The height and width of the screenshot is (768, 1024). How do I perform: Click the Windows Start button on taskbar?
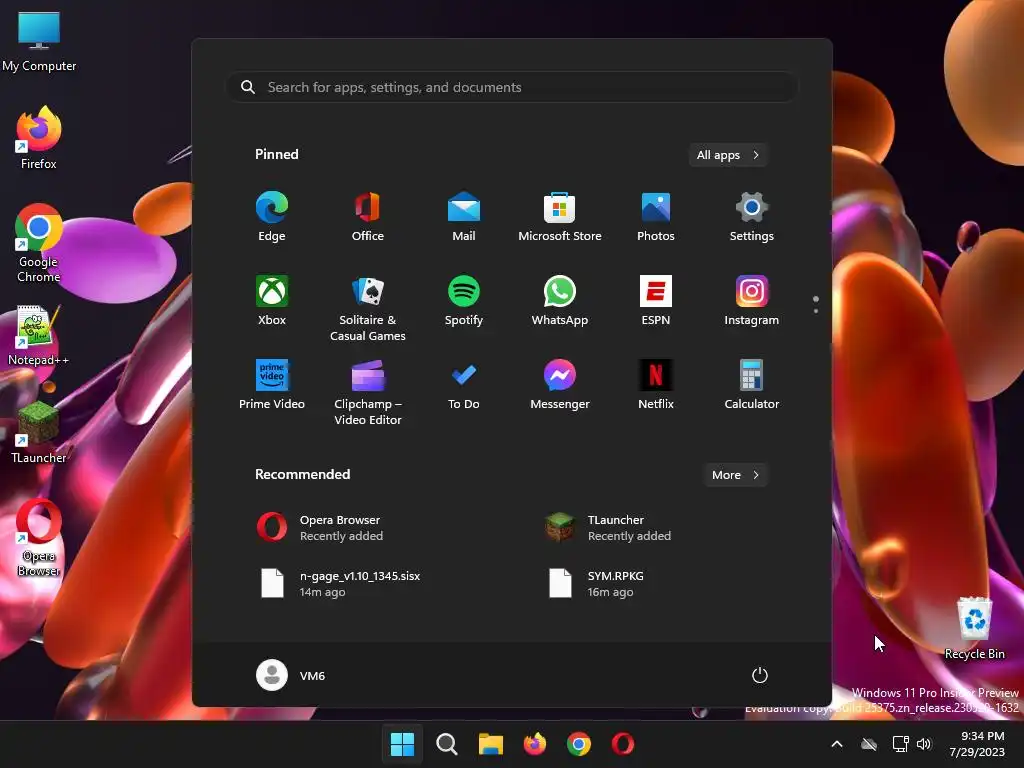coord(402,744)
